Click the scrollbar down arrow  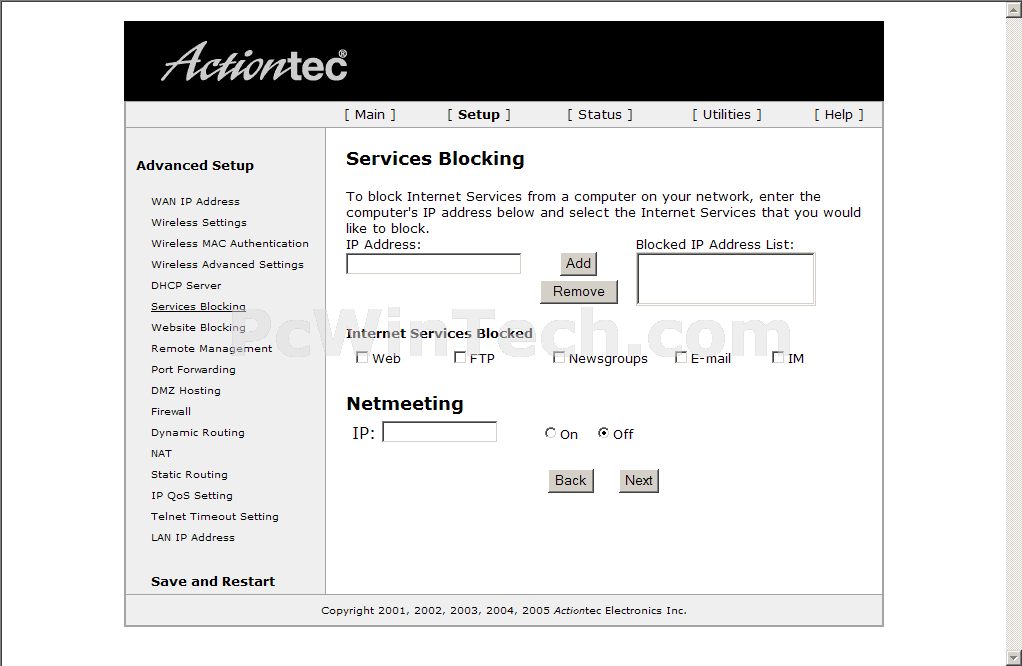pos(1014,658)
